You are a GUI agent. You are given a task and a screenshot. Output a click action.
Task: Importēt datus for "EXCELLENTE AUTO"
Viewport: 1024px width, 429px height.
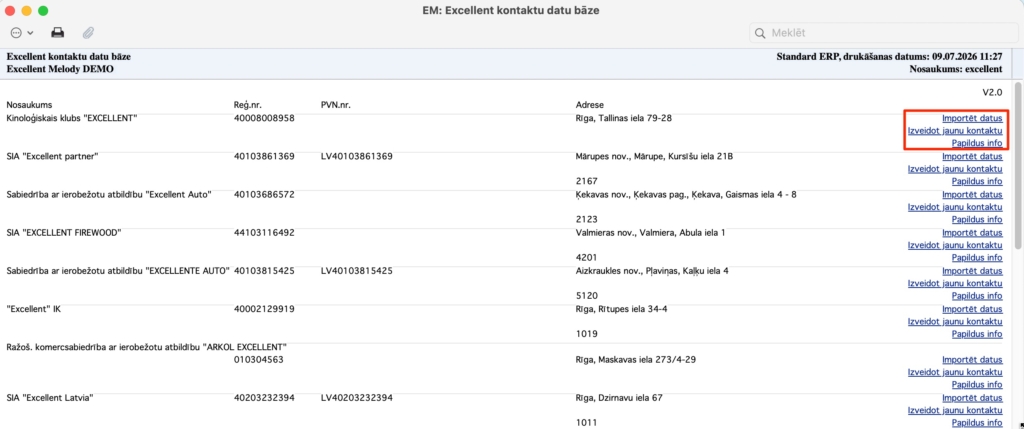tap(972, 270)
